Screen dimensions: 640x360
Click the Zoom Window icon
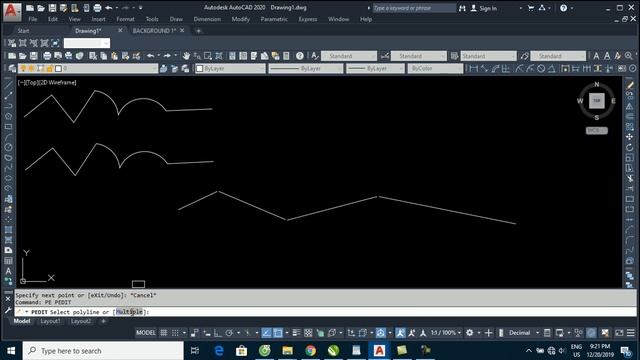coord(208,56)
